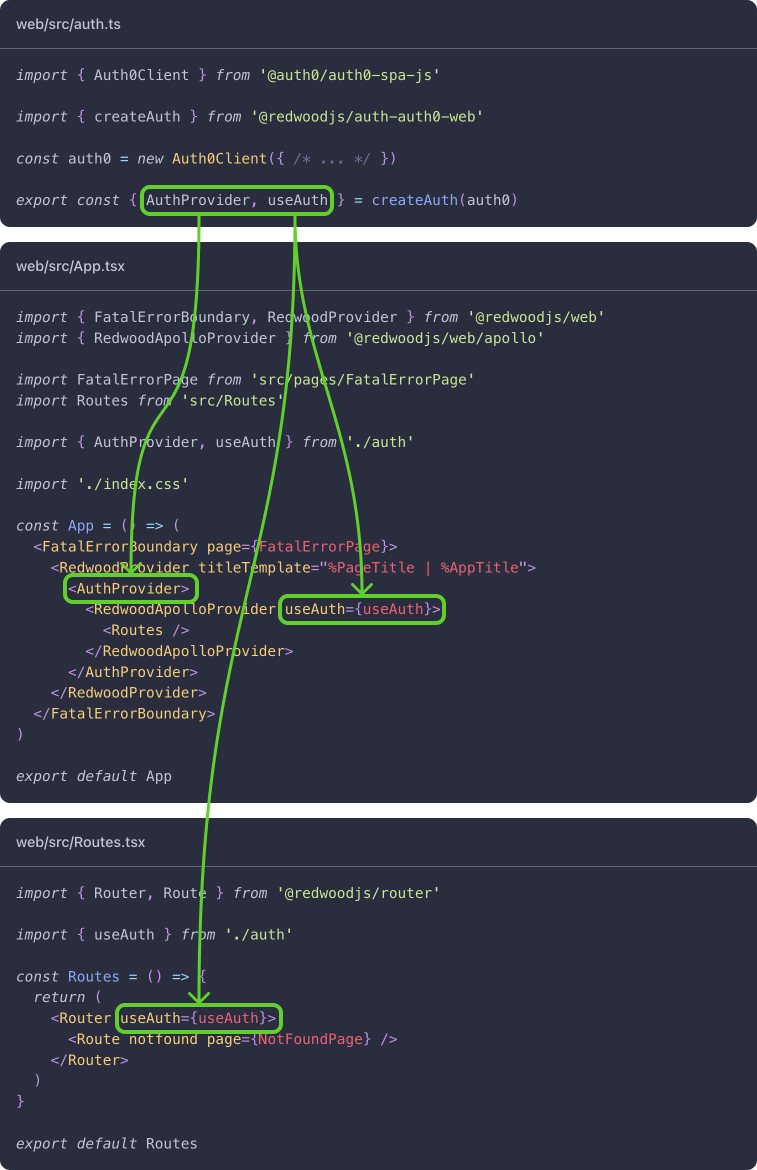Click '@auth0/auth0-spa-js' import string
Image resolution: width=757 pixels, height=1170 pixels.
(x=349, y=75)
